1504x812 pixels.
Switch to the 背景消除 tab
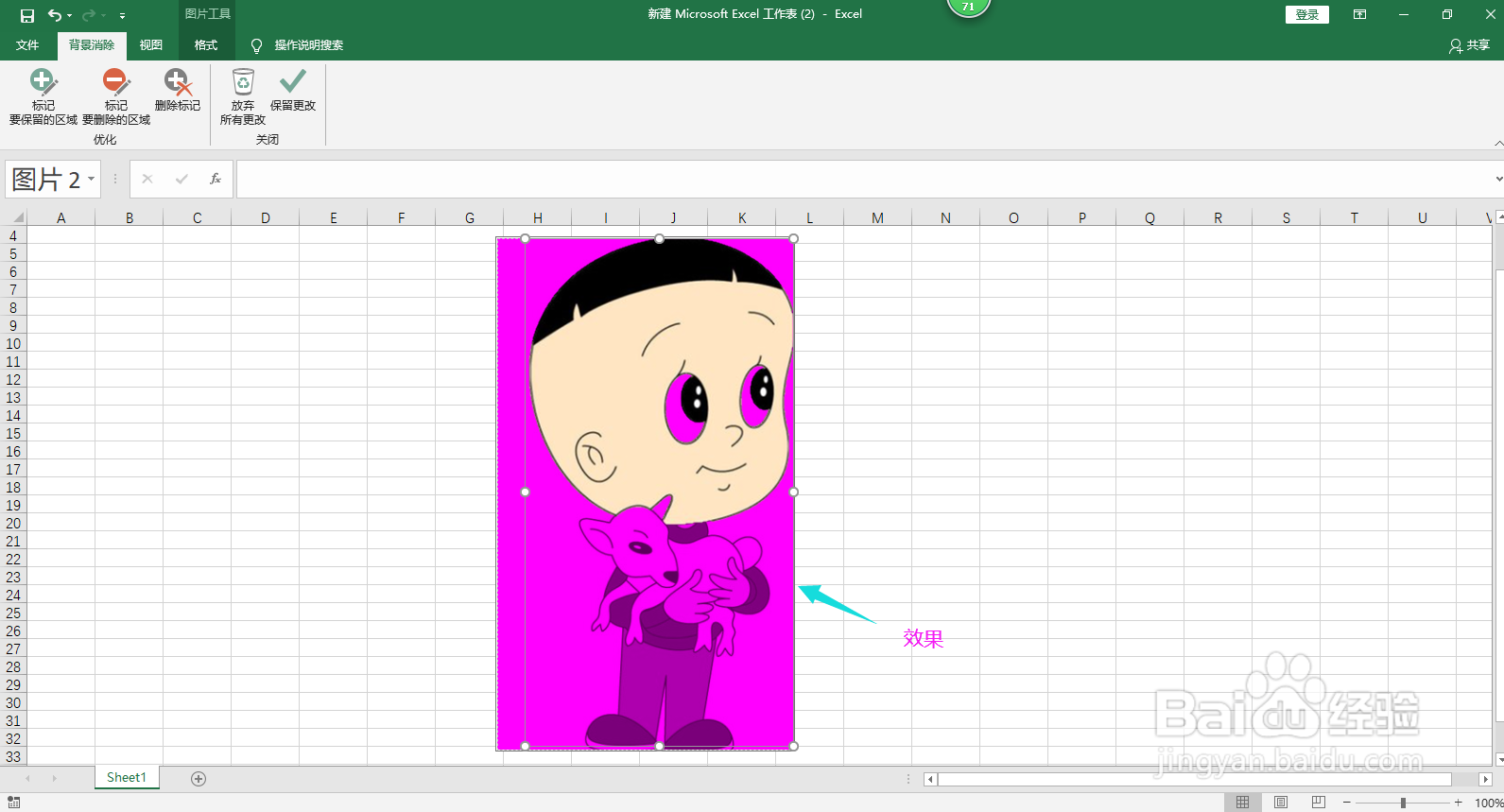[x=92, y=45]
